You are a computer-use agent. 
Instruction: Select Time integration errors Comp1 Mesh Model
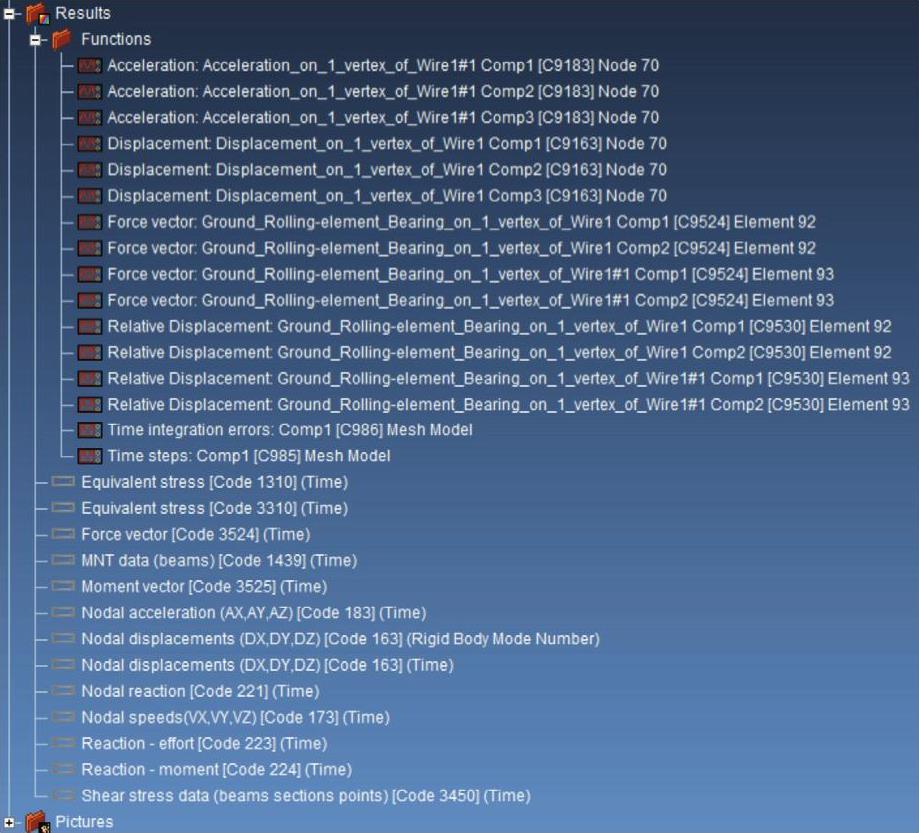pyautogui.click(x=289, y=430)
